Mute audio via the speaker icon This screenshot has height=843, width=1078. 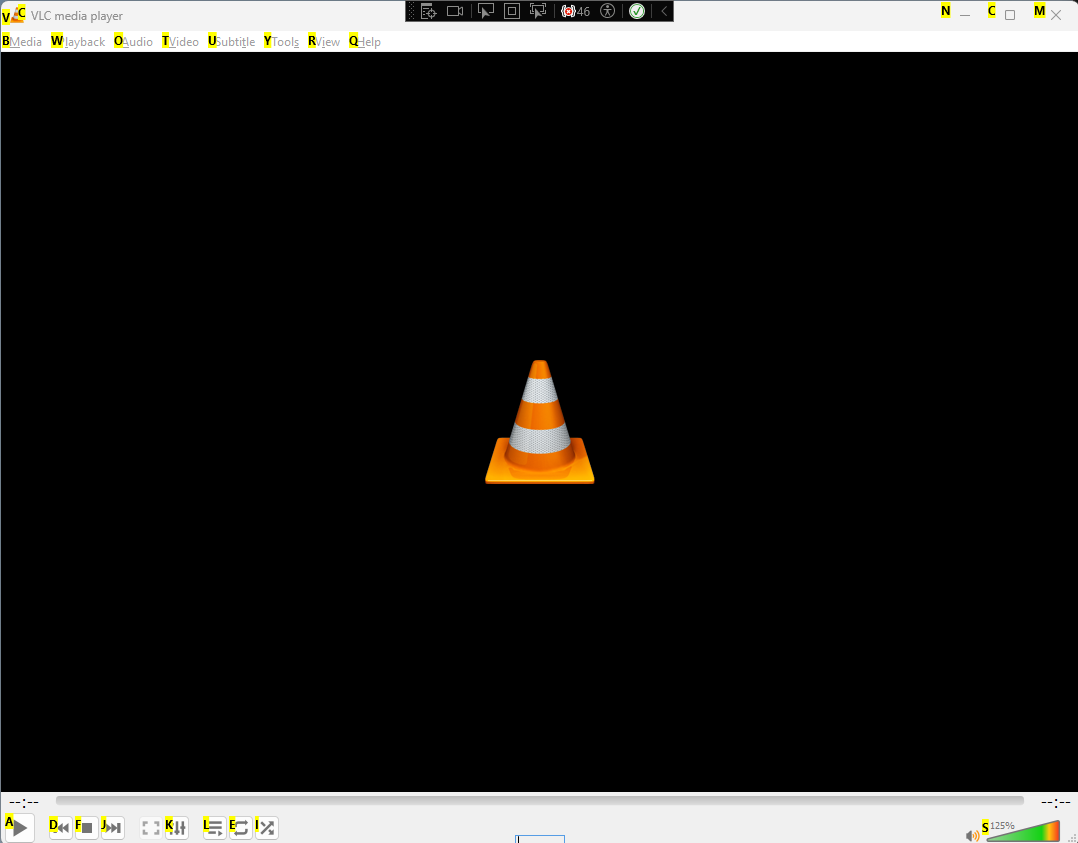[x=972, y=835]
